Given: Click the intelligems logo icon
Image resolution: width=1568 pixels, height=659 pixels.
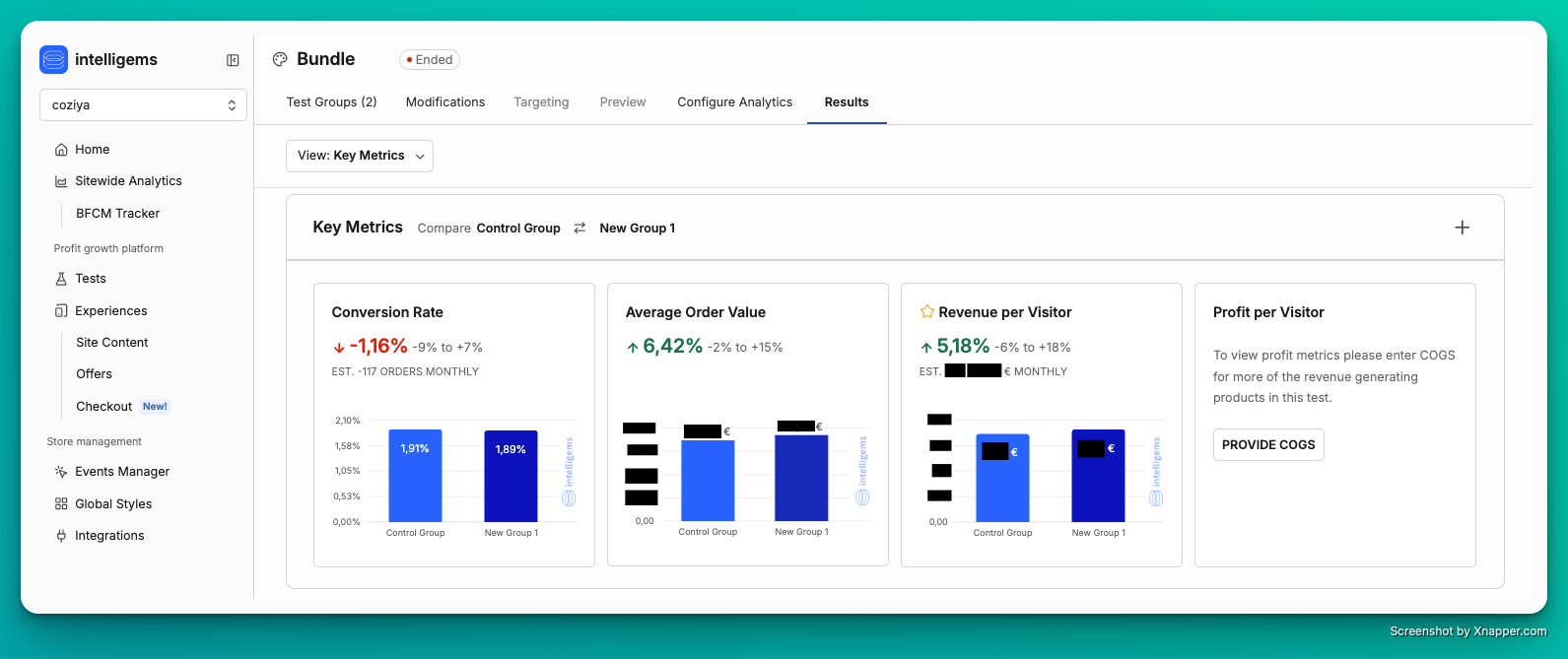Looking at the screenshot, I should tap(54, 60).
